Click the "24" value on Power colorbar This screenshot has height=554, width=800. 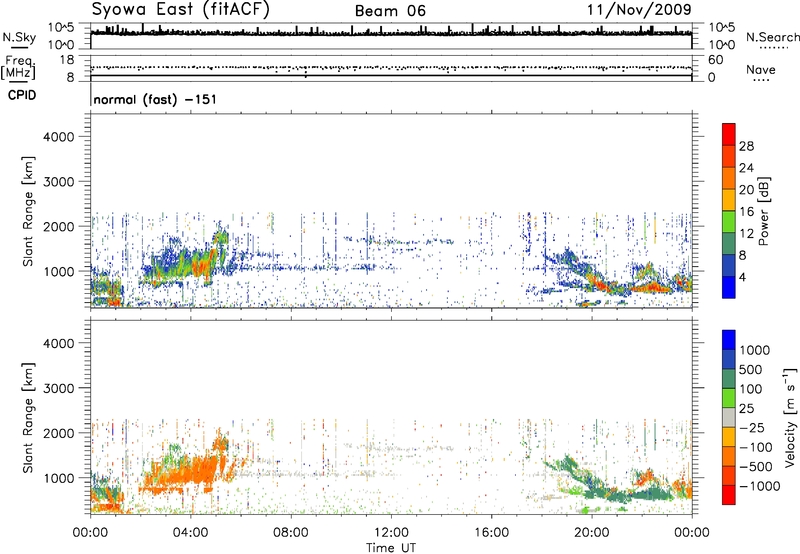tap(746, 168)
